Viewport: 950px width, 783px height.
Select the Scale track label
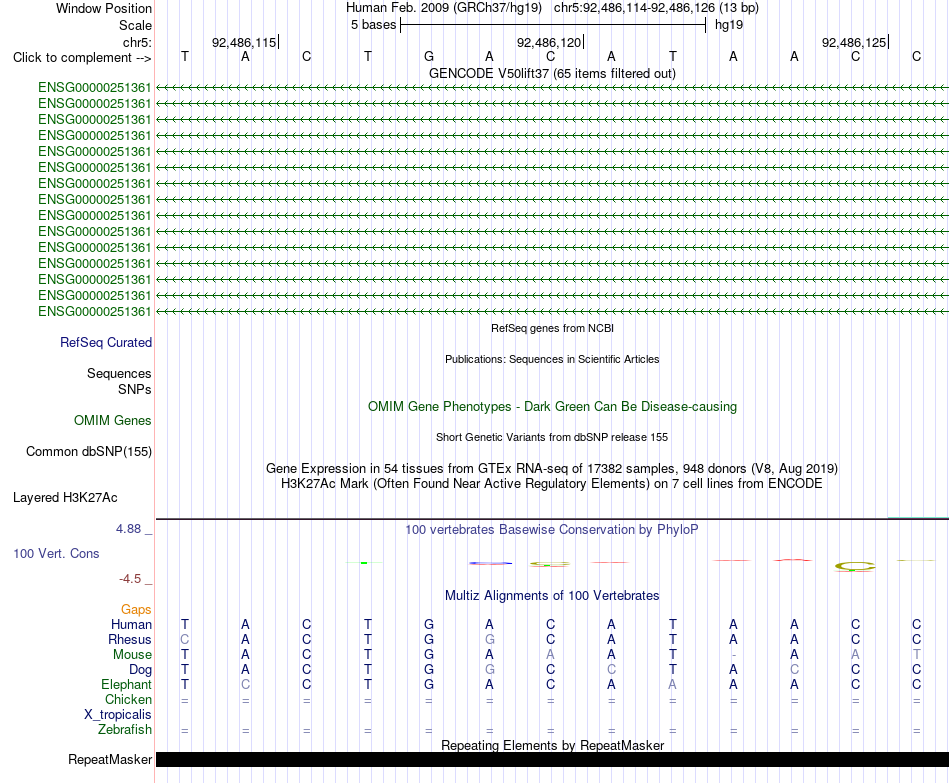(x=135, y=25)
